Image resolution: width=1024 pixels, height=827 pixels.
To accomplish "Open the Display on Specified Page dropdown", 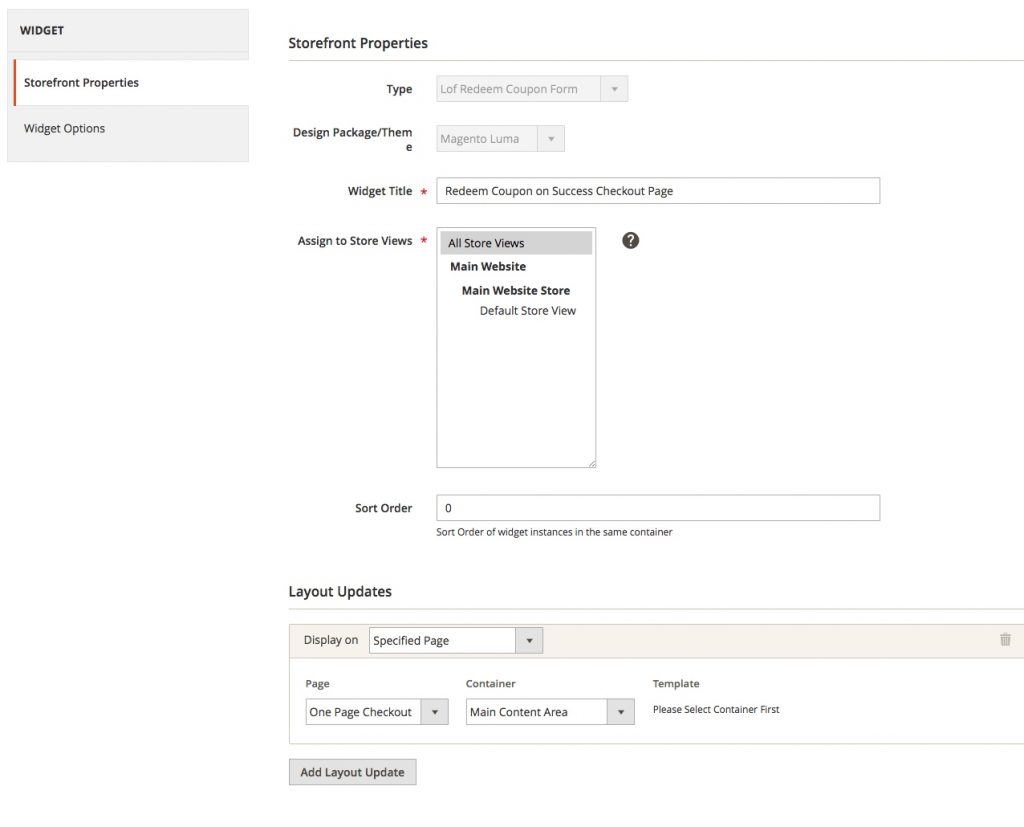I will tap(456, 640).
